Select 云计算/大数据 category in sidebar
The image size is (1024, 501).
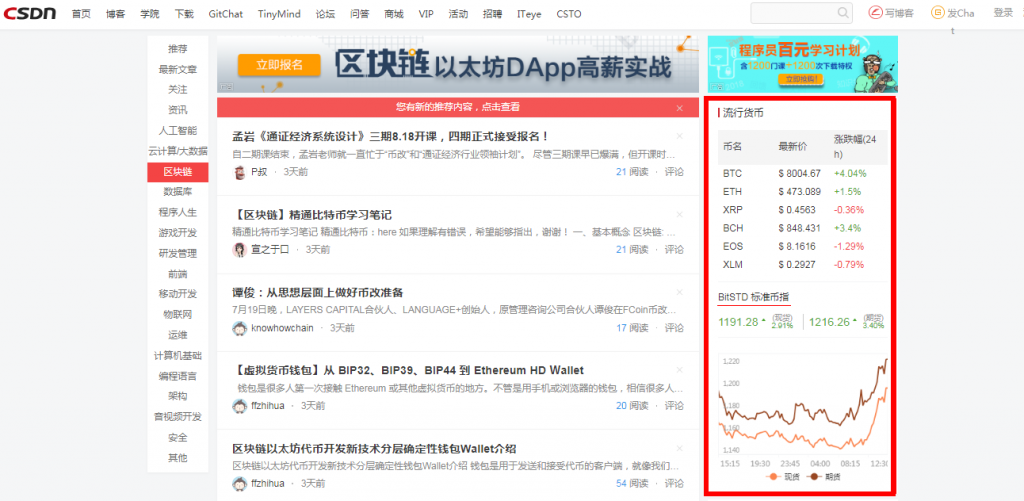(178, 151)
